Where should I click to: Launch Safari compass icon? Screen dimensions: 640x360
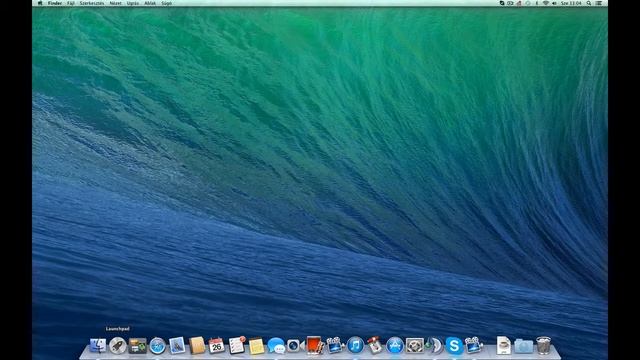(158, 346)
